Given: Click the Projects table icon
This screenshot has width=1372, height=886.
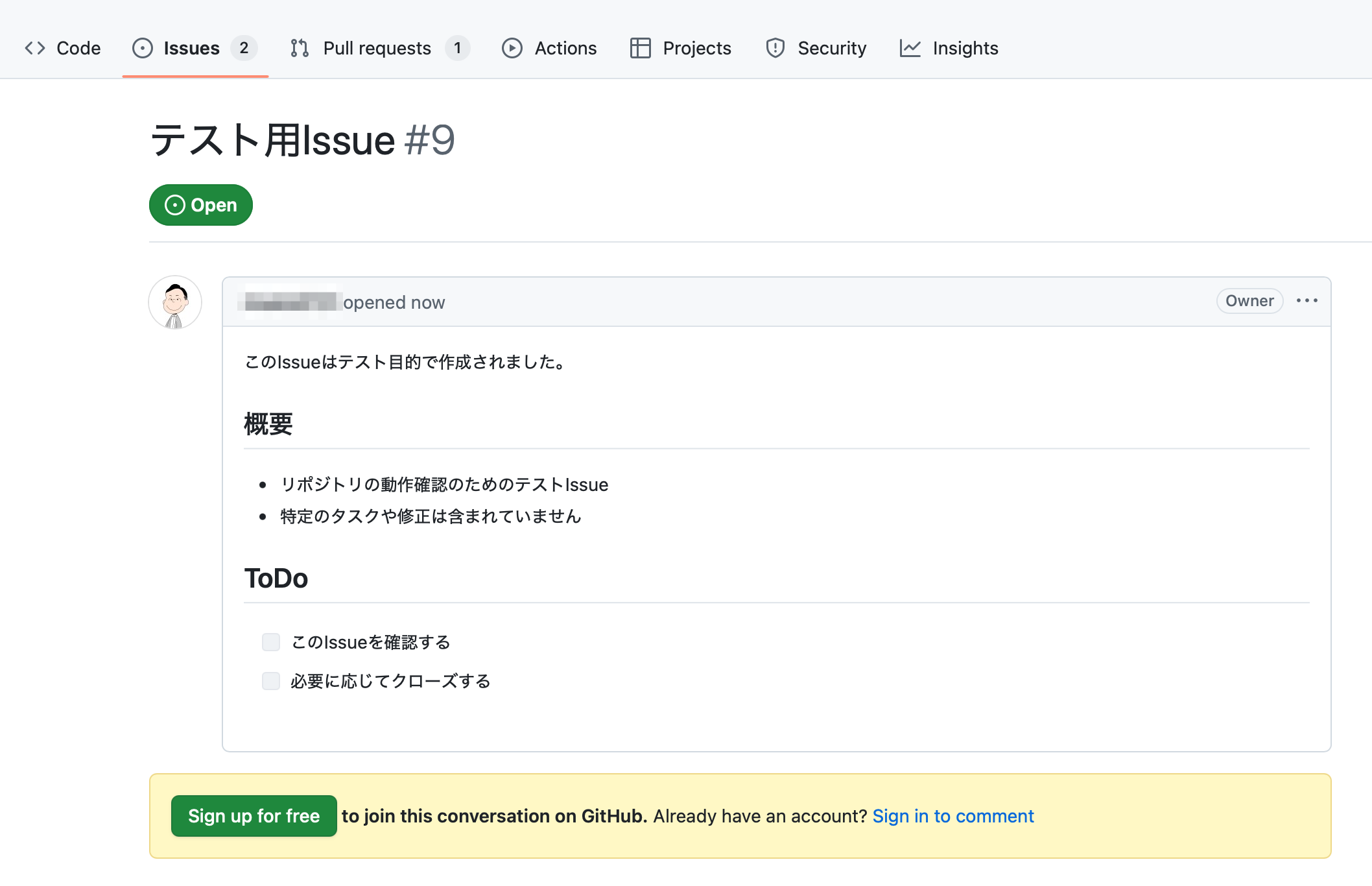Looking at the screenshot, I should point(641,48).
